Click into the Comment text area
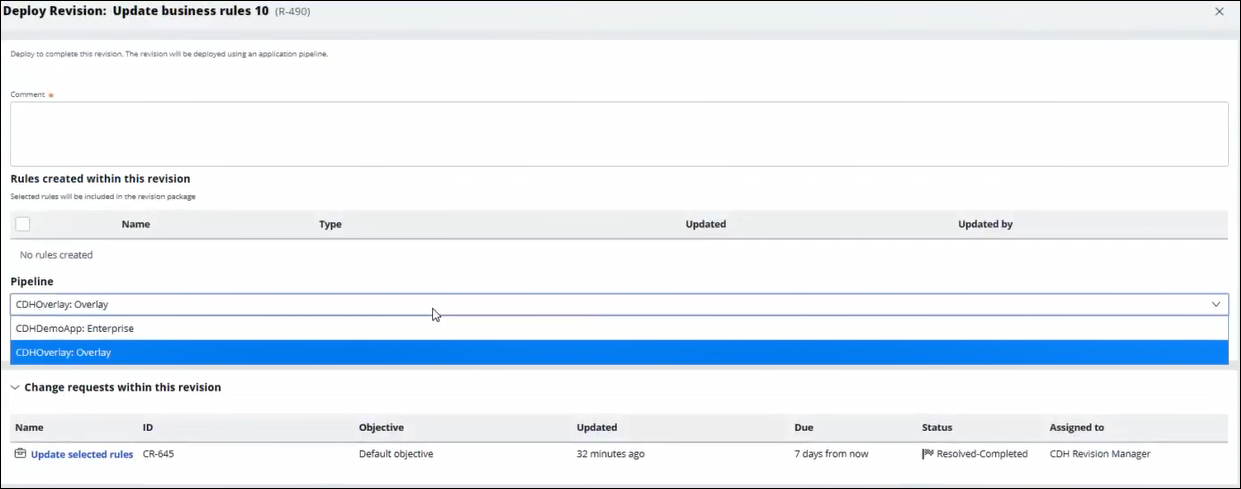1241x489 pixels. coord(619,133)
